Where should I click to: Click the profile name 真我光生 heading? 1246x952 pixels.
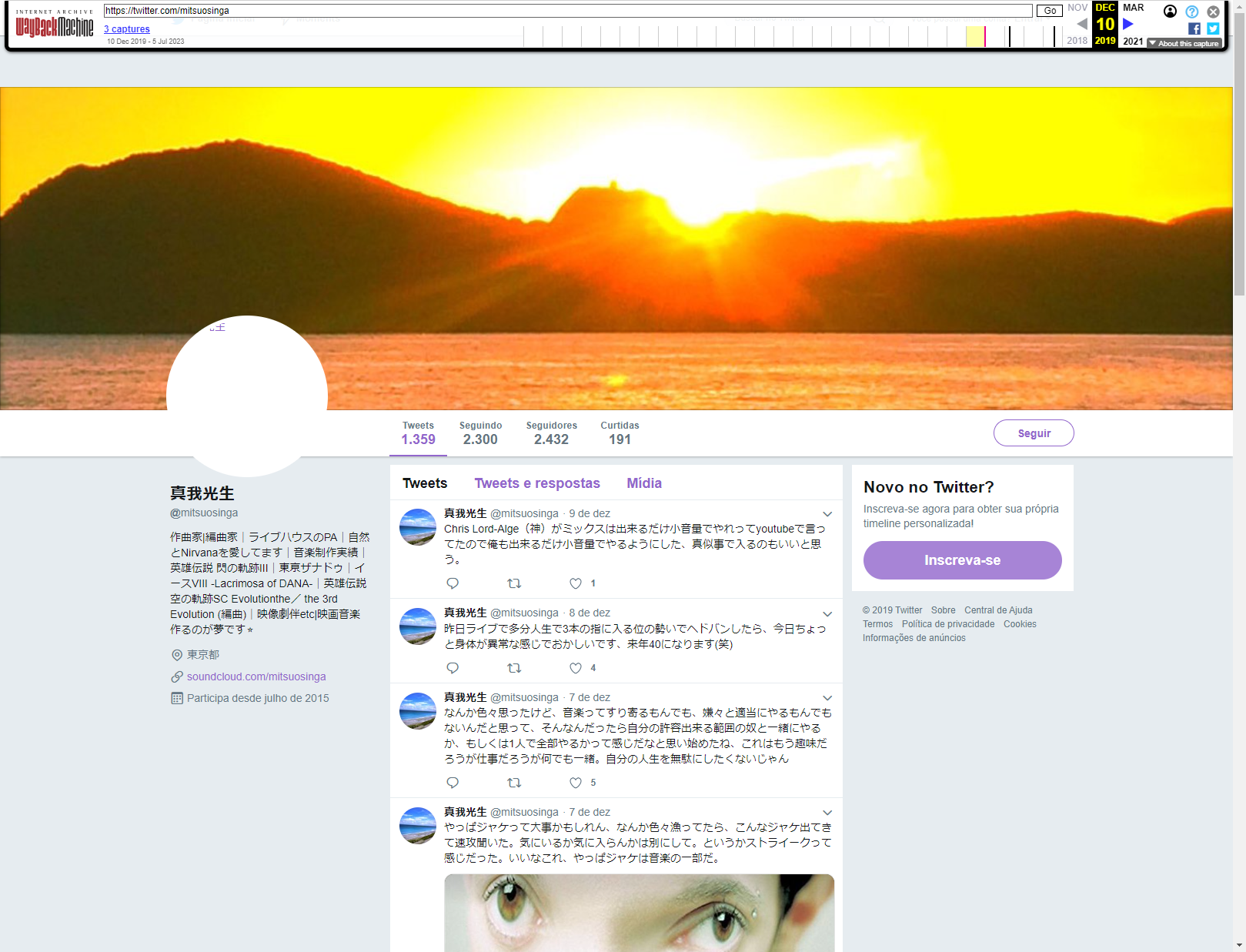coord(202,493)
